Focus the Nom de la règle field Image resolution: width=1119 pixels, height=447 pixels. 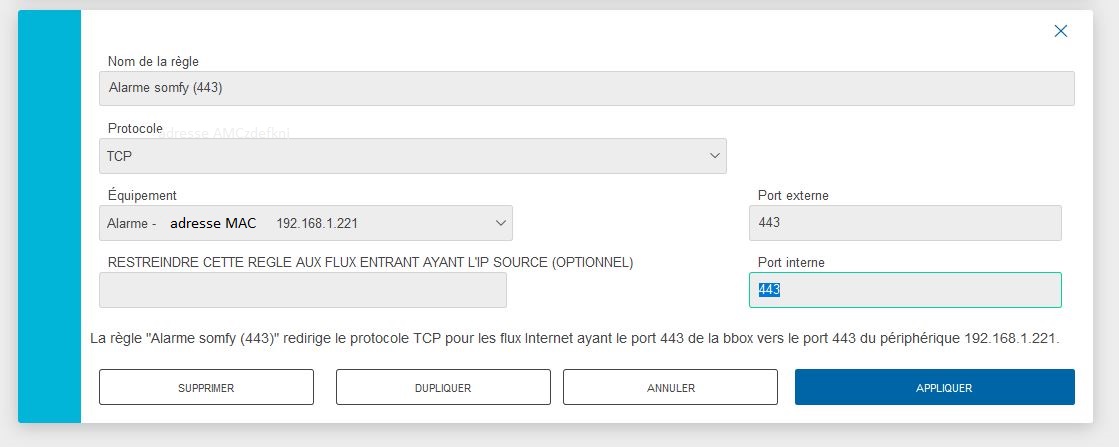587,89
